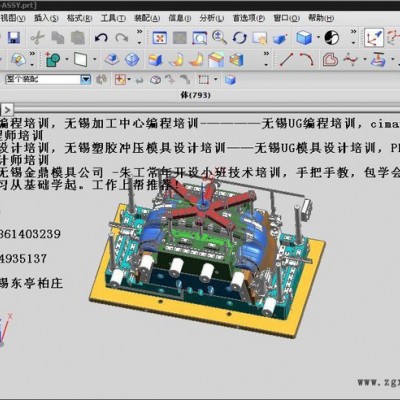Image resolution: width=400 pixels, height=400 pixels.
Task: Click the studio spline curve icon
Action: (x=350, y=60)
